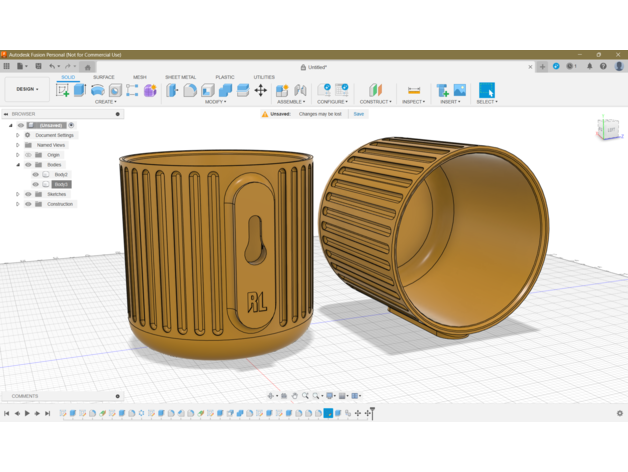Open the MODIFY dropdown menu label
Viewport: 628px width, 472px height.
click(x=215, y=102)
